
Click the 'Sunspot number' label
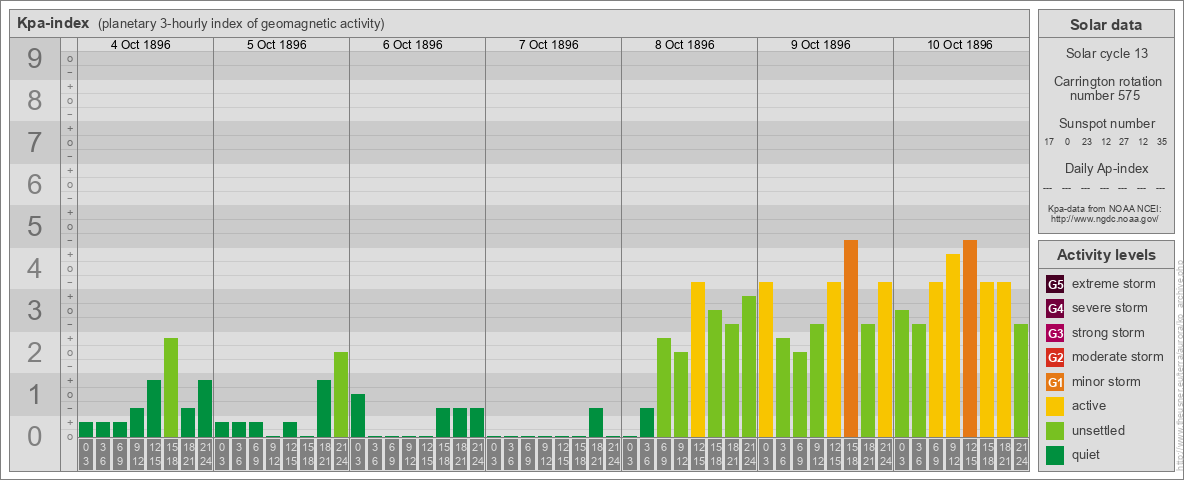1106,124
